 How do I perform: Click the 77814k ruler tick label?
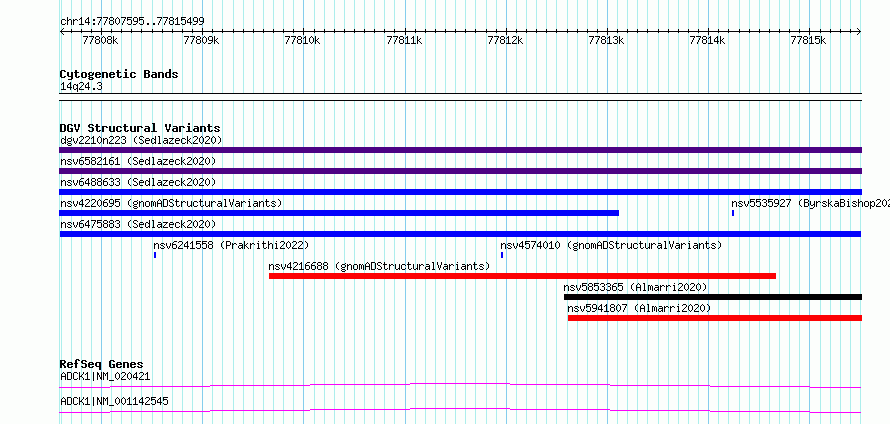(x=708, y=40)
